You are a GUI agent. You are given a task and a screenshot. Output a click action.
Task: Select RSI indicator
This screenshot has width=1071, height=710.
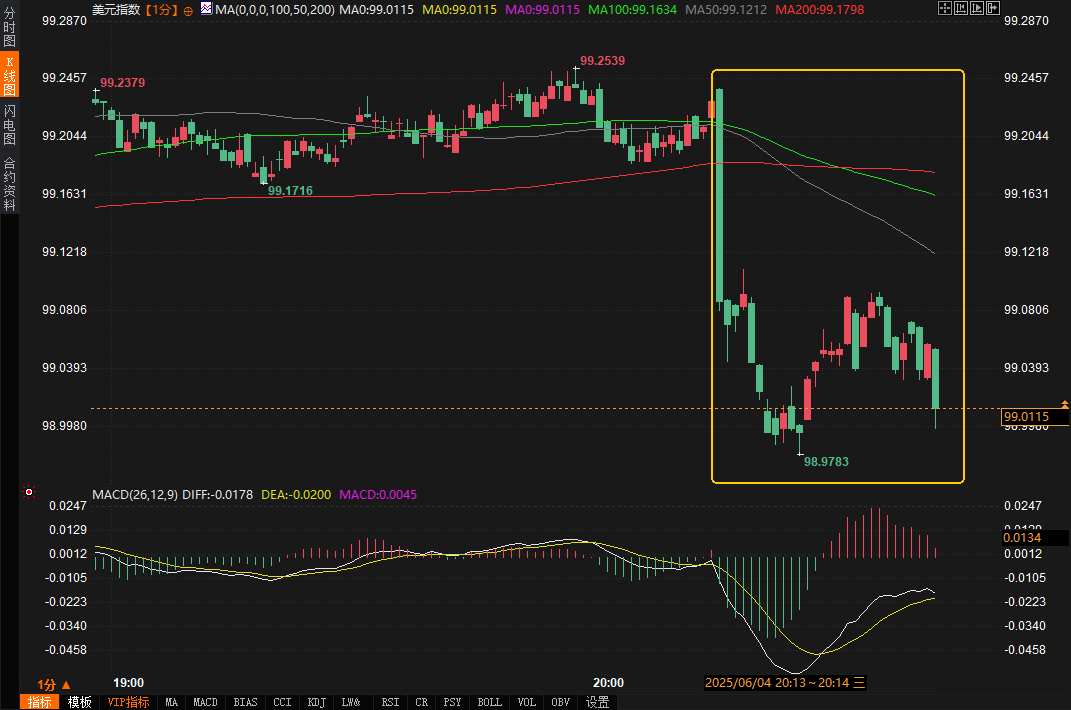pos(390,702)
